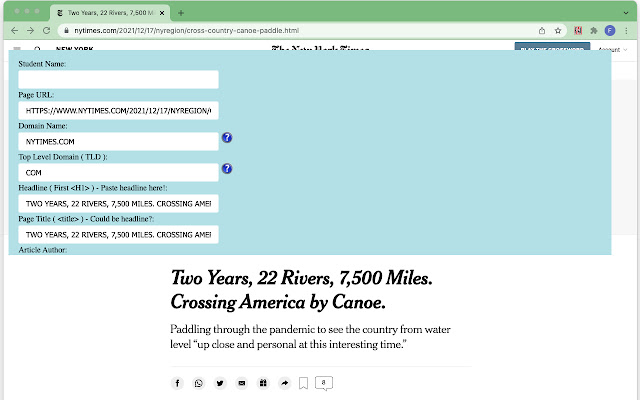The height and width of the screenshot is (400, 640).
Task: Go back with the browser back arrow
Action: tap(14, 31)
